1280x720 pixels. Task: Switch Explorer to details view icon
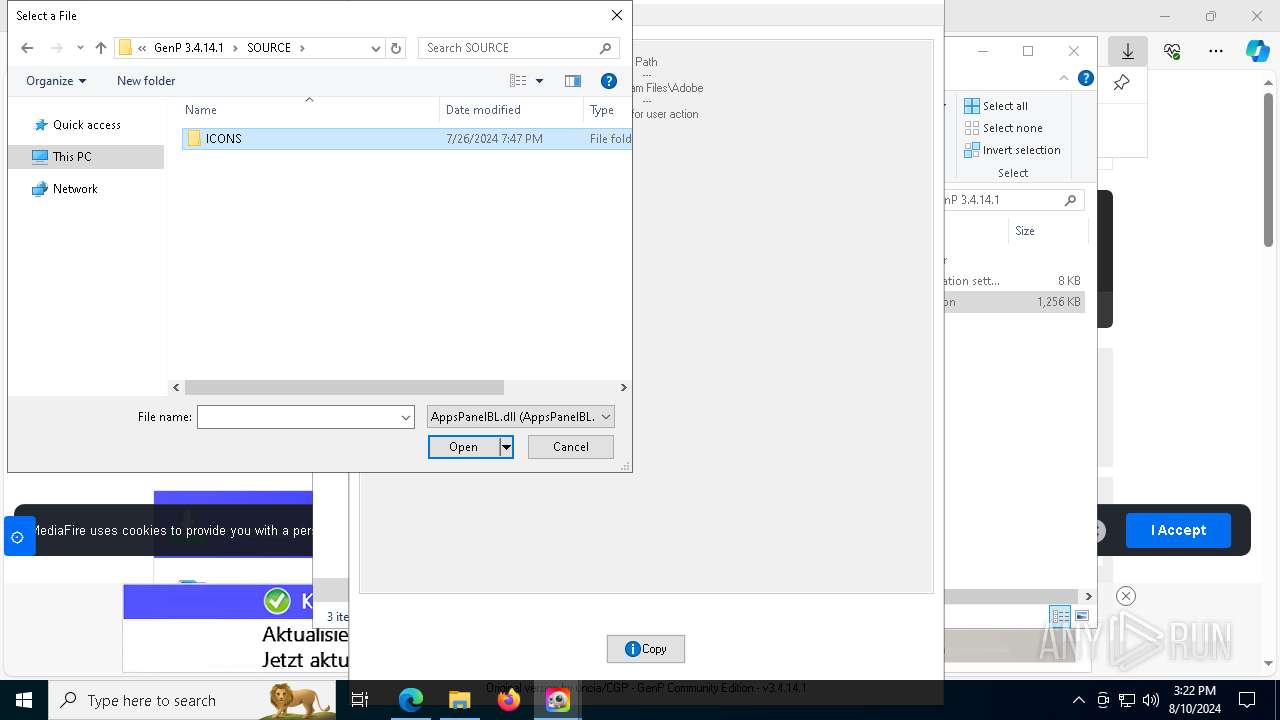(1060, 616)
